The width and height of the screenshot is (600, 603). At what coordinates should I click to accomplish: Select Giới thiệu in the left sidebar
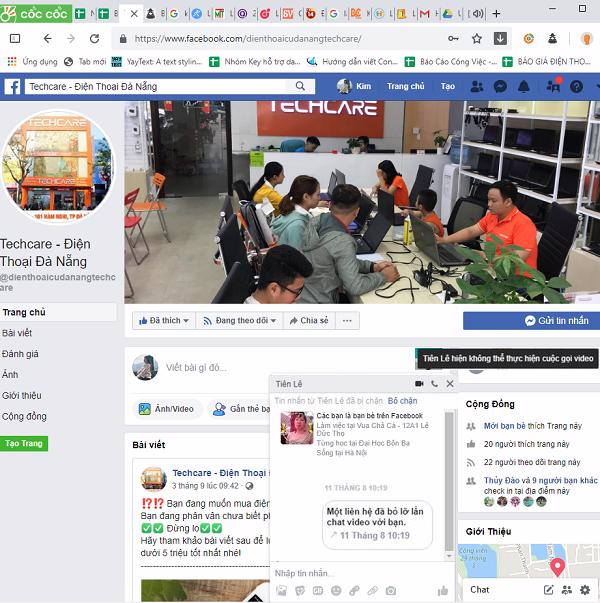pos(22,395)
